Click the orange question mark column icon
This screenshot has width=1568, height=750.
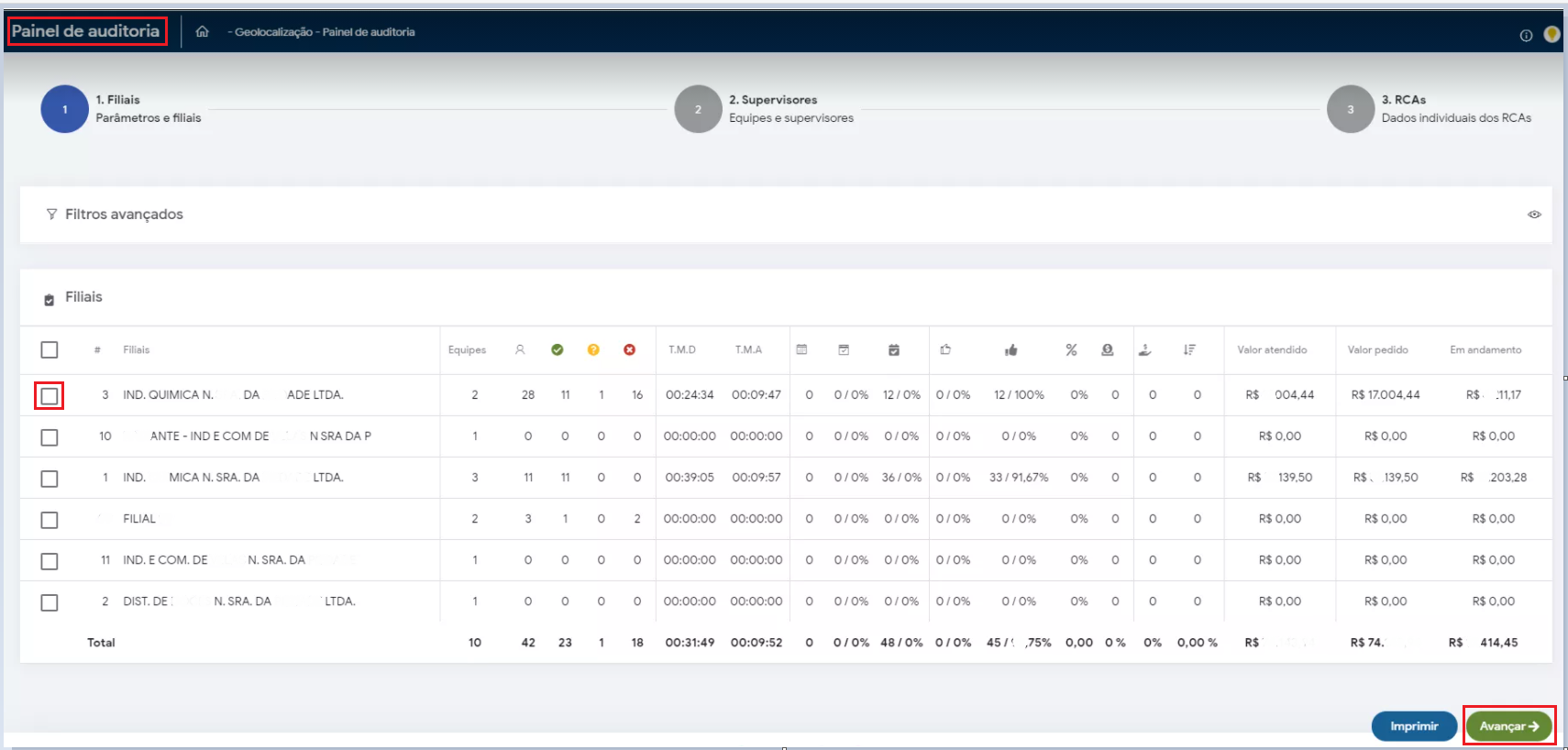[593, 349]
